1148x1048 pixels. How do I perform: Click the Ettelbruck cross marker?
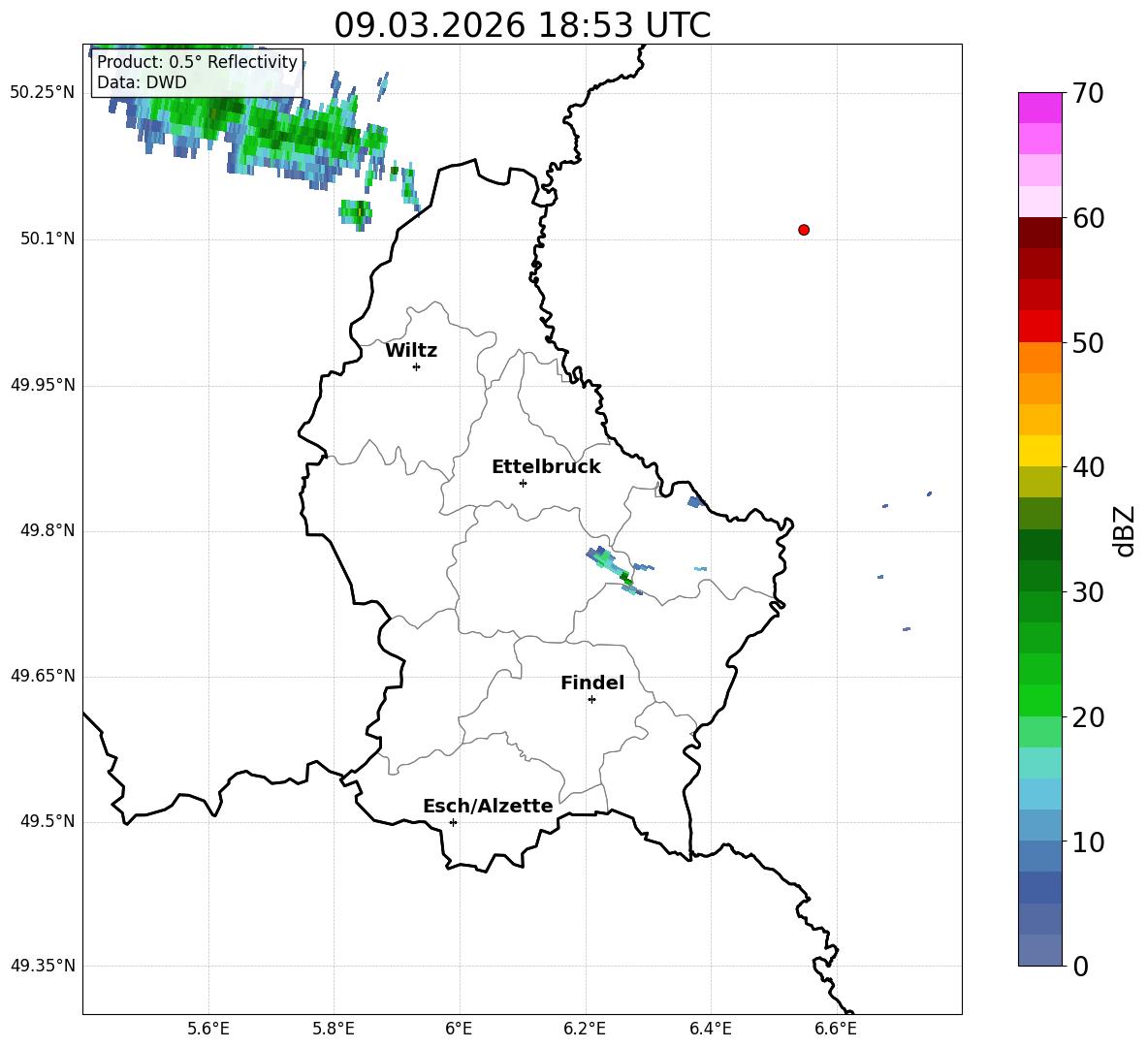[x=523, y=483]
